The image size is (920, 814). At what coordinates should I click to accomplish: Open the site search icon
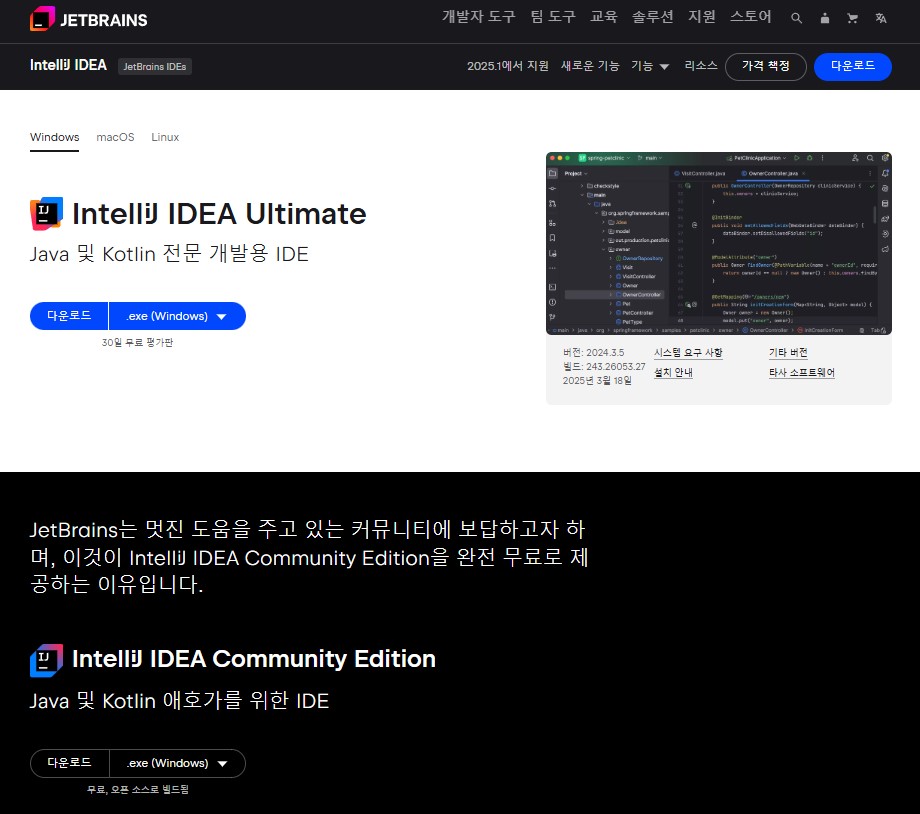pyautogui.click(x=796, y=18)
